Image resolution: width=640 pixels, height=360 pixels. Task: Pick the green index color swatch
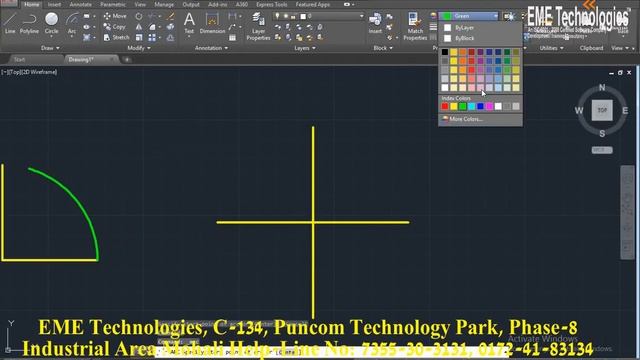[462, 107]
